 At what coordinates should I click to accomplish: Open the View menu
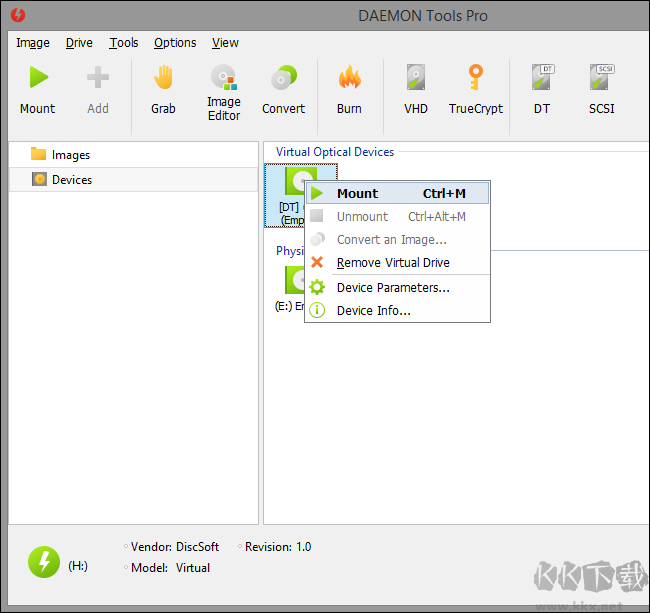[x=225, y=43]
